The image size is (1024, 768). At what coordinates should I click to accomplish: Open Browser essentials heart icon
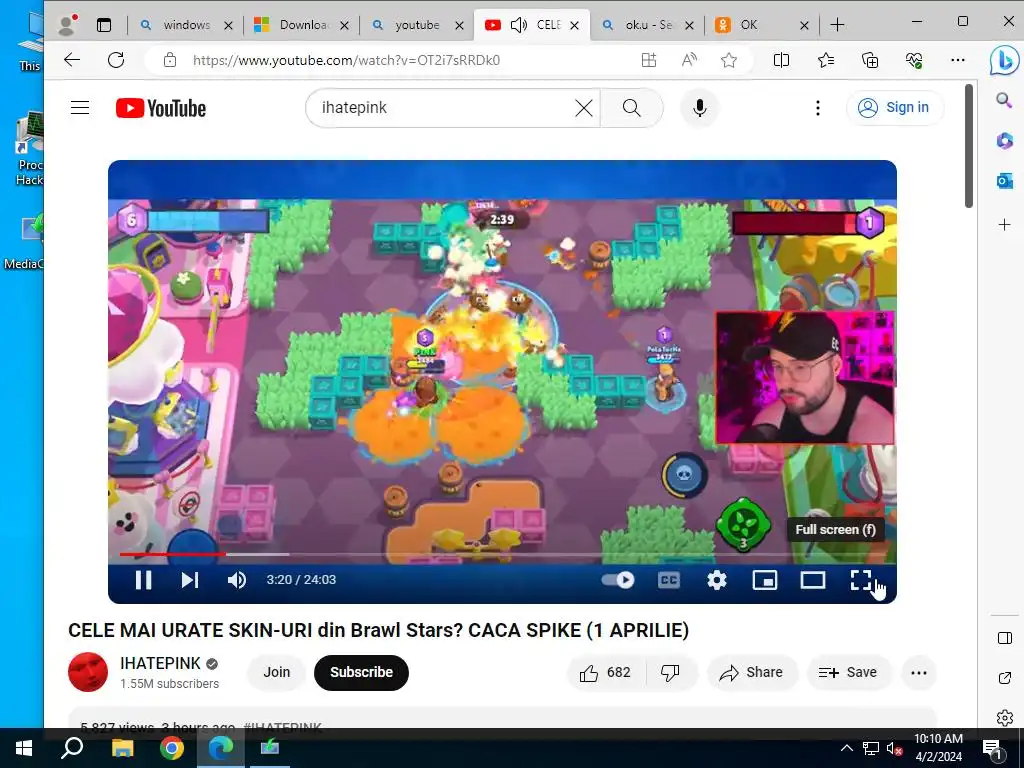pos(914,60)
